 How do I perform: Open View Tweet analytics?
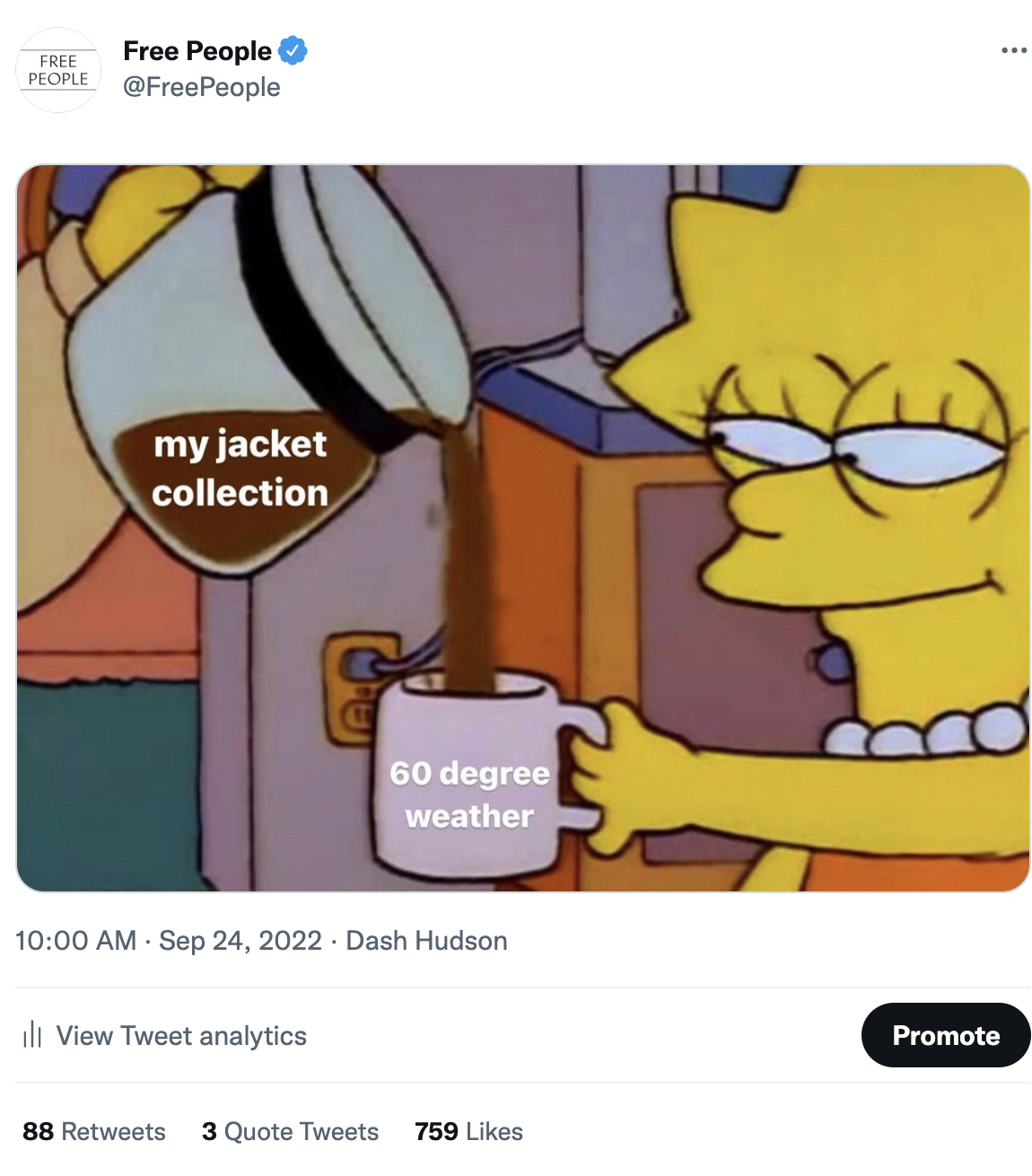pyautogui.click(x=181, y=1036)
